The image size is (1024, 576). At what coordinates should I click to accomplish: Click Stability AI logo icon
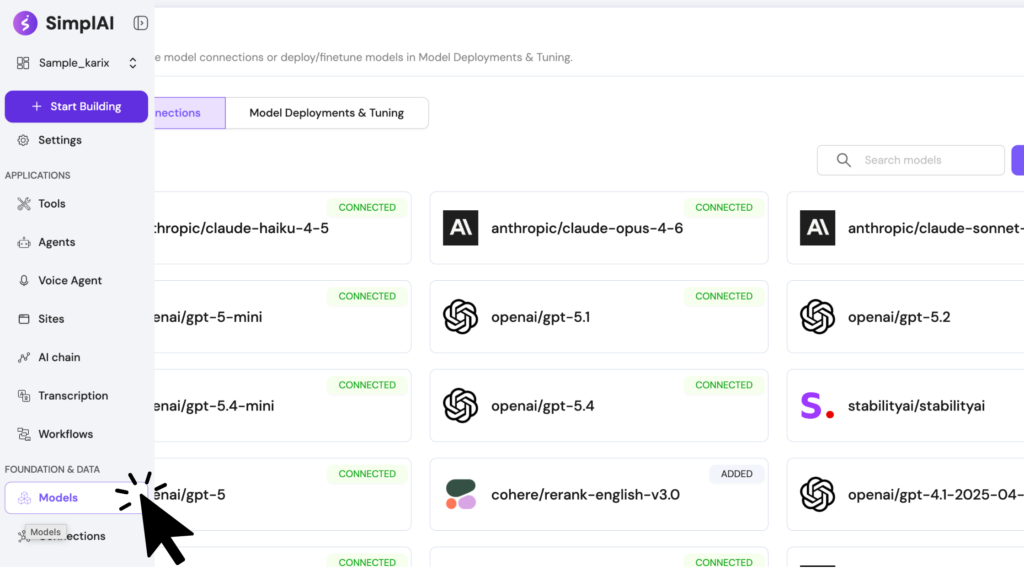coord(817,406)
